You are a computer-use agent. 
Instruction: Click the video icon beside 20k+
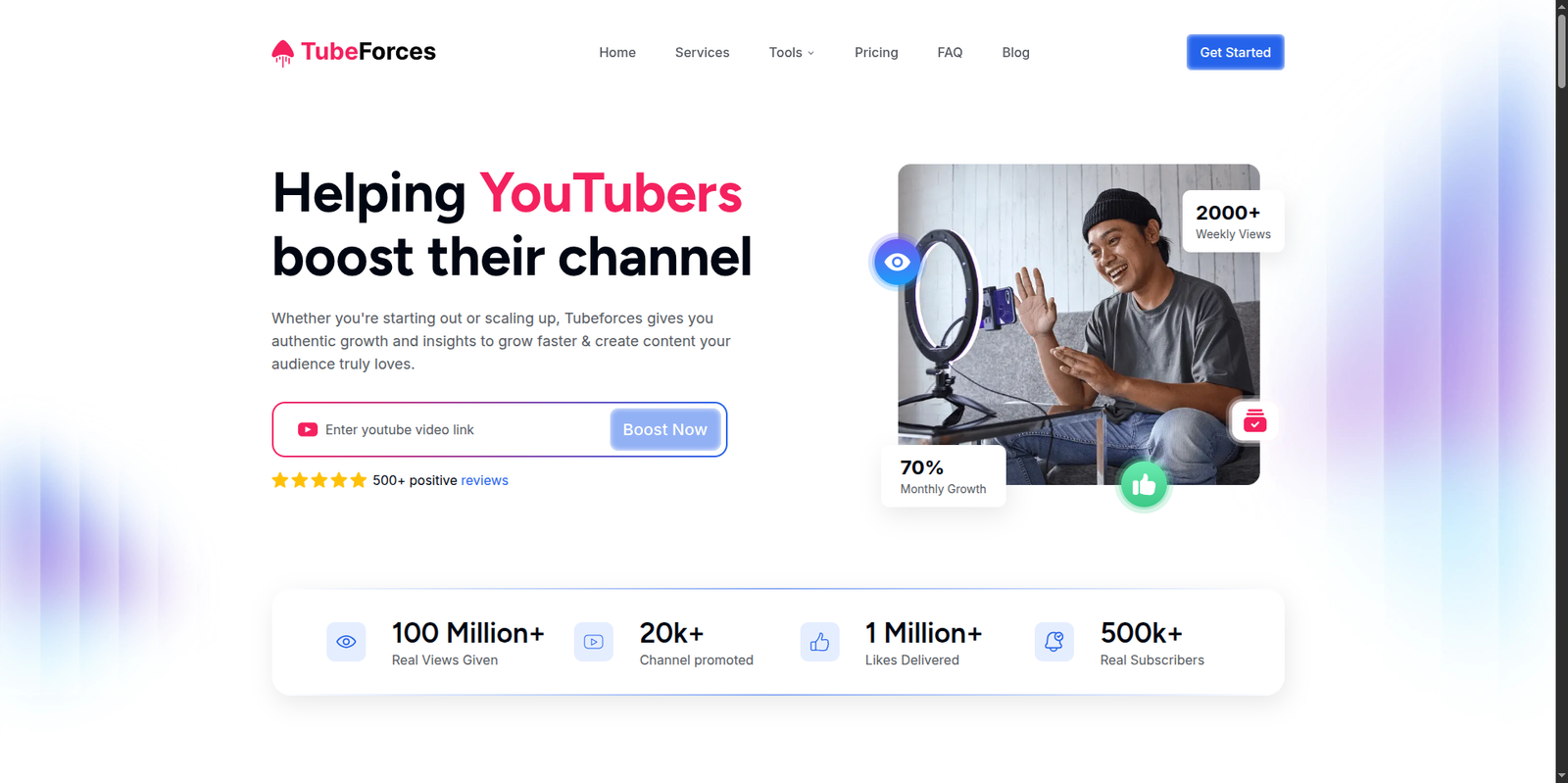pos(593,642)
